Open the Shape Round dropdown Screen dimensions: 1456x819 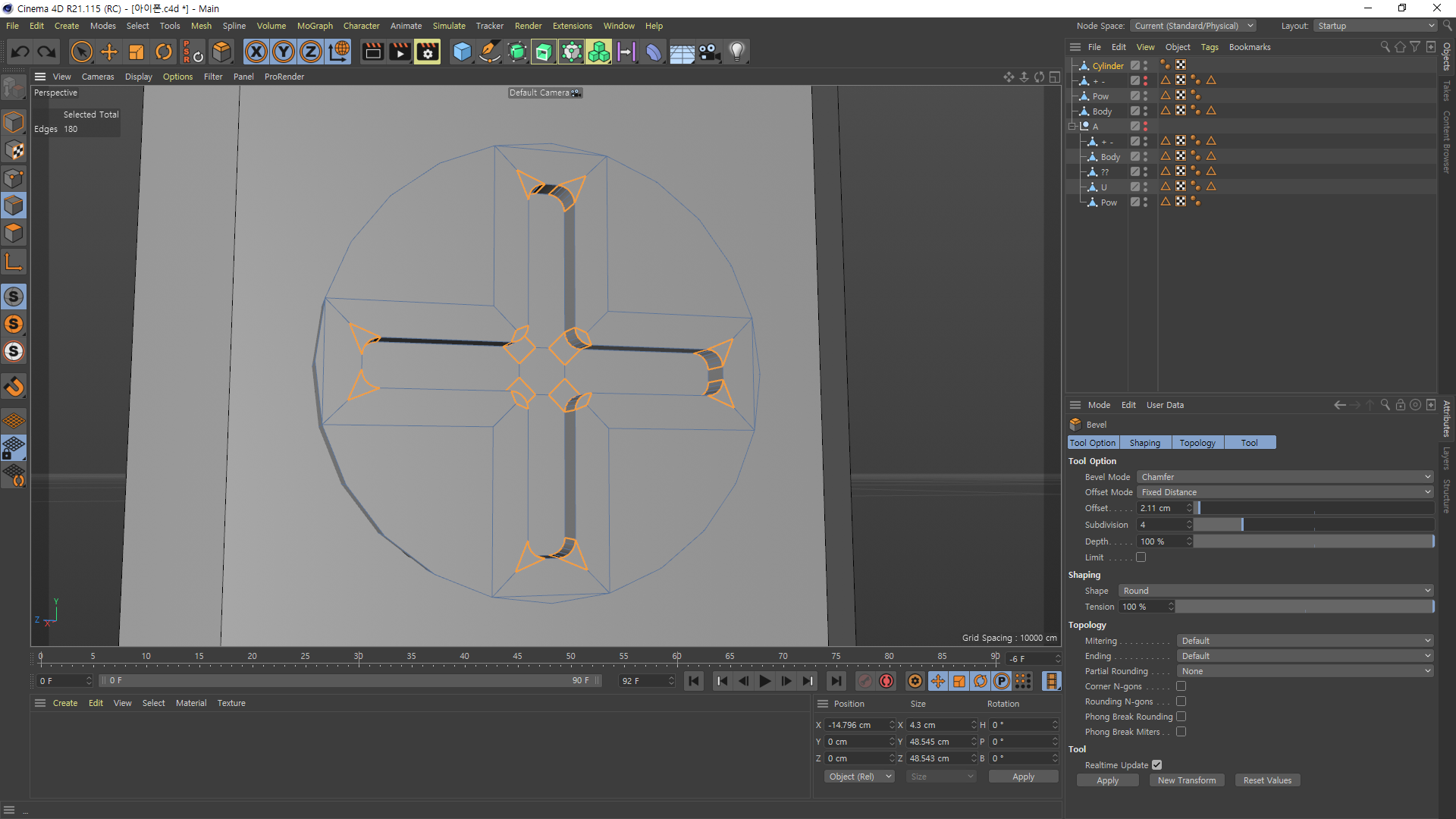[1276, 591]
